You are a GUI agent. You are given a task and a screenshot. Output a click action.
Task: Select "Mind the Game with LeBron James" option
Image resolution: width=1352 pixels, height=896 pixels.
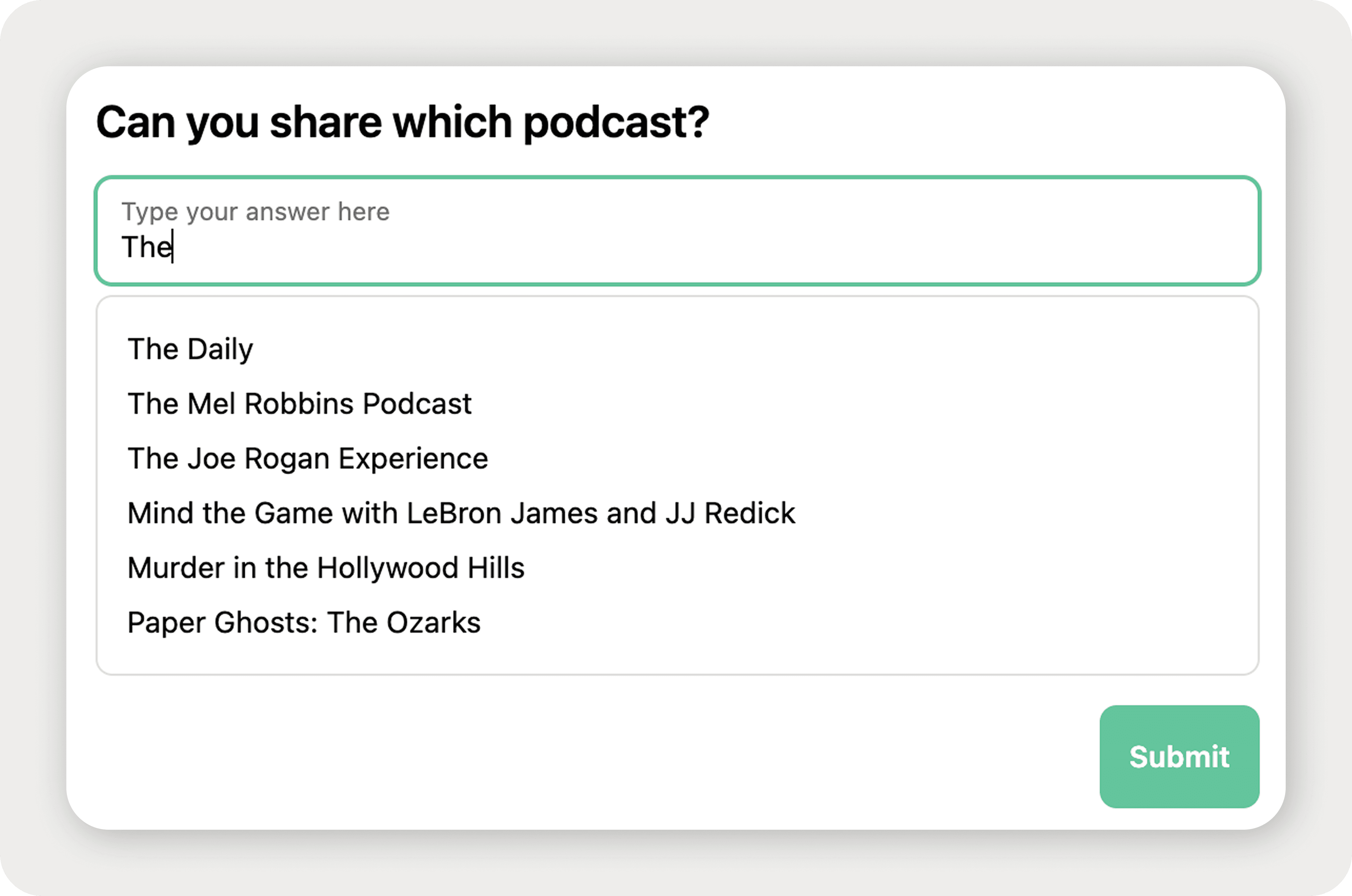(461, 513)
